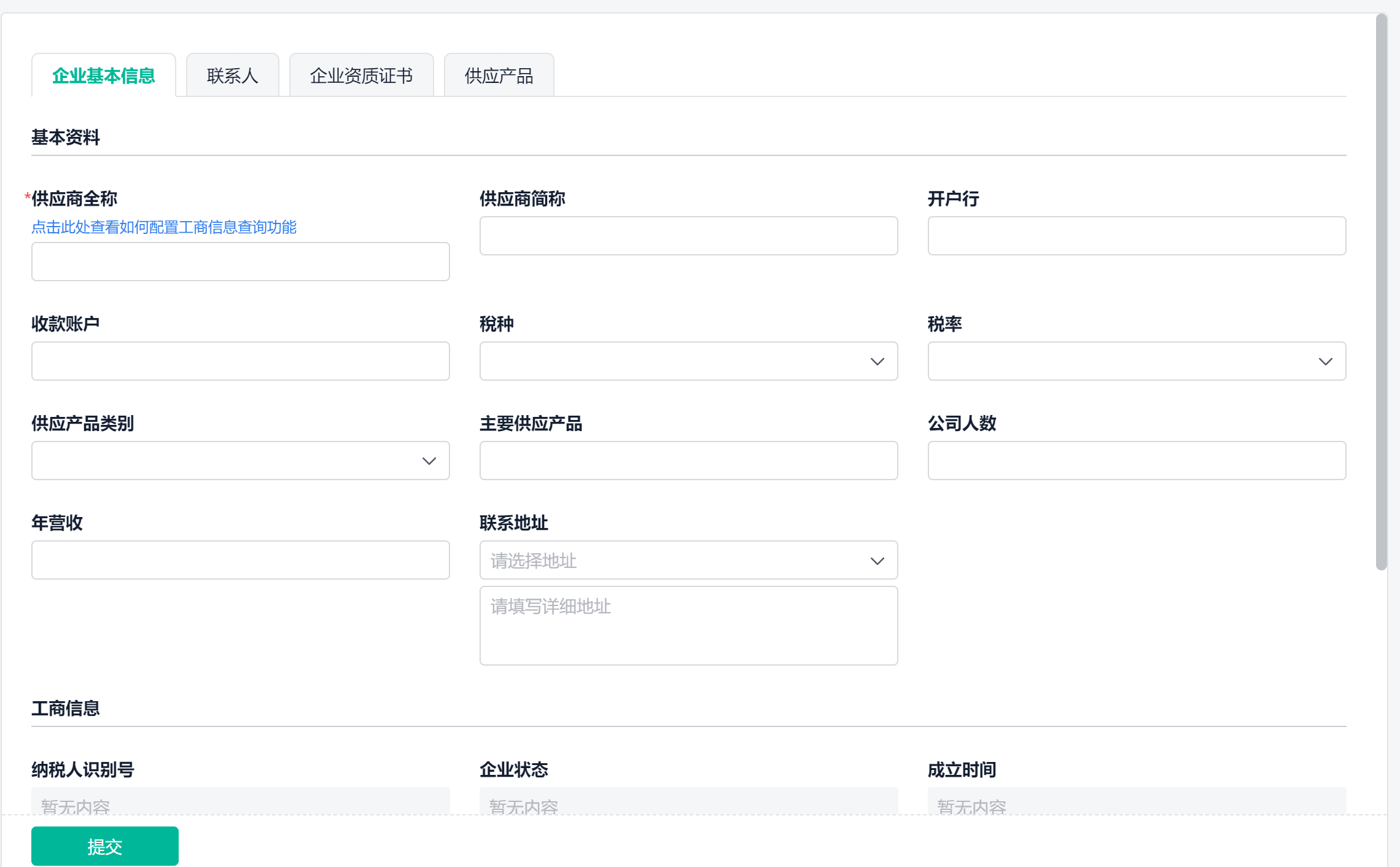Image resolution: width=1400 pixels, height=867 pixels.
Task: Expand the 税率 dropdown
Action: (1325, 362)
